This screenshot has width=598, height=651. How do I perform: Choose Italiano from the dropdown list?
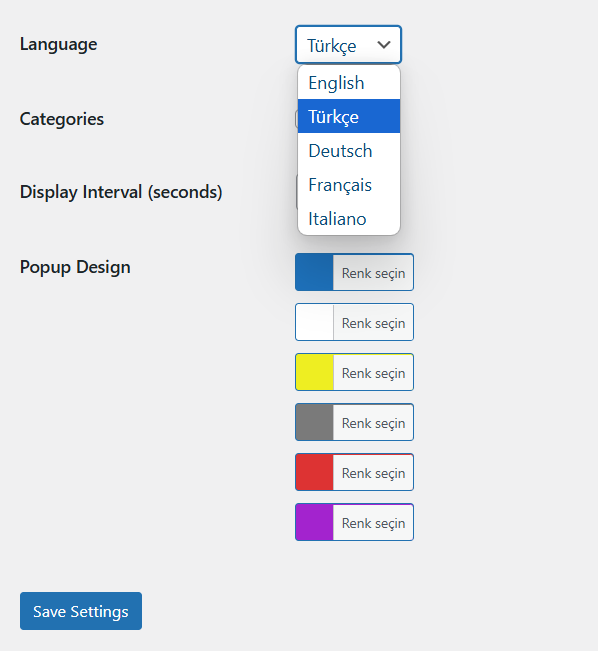click(x=349, y=218)
